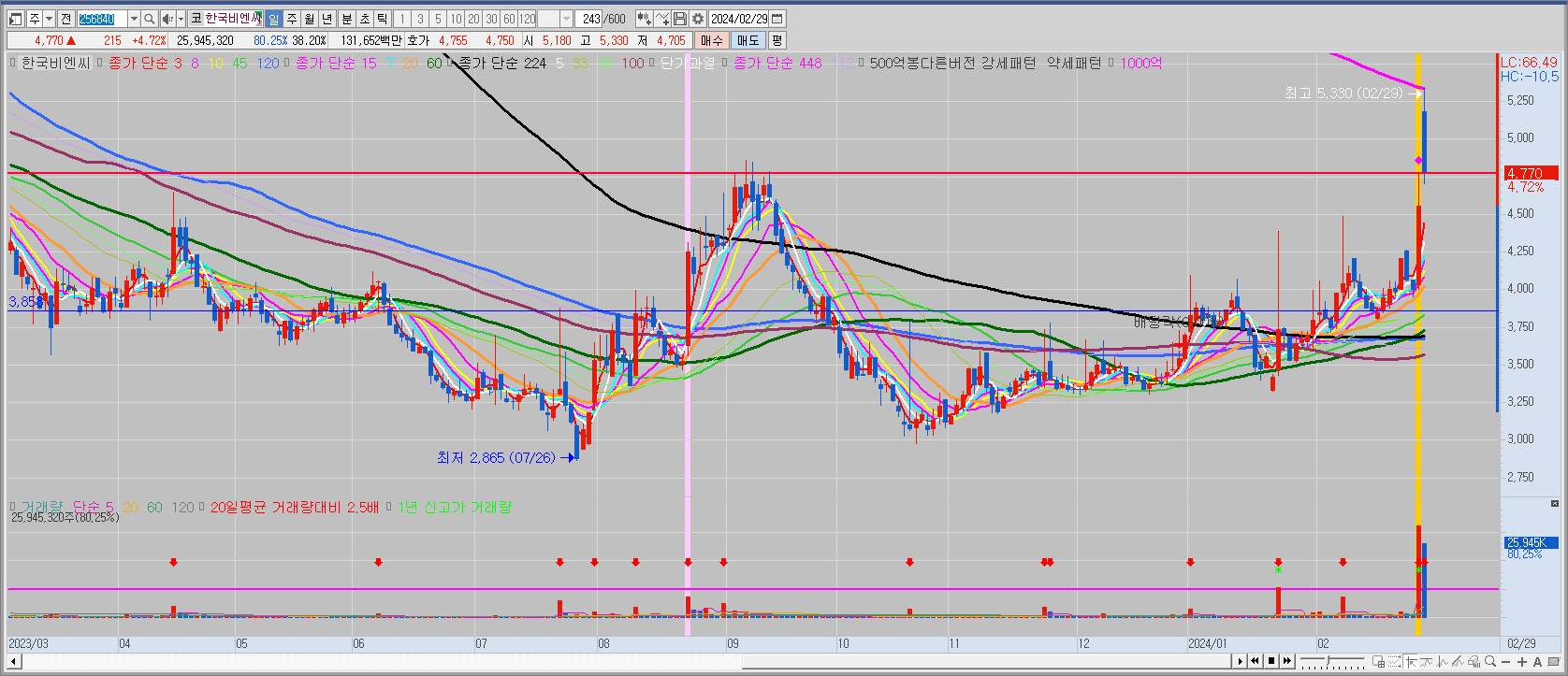Click the bottom zoom magnifier icon
Viewport: 1568px width, 676px height.
click(1490, 662)
